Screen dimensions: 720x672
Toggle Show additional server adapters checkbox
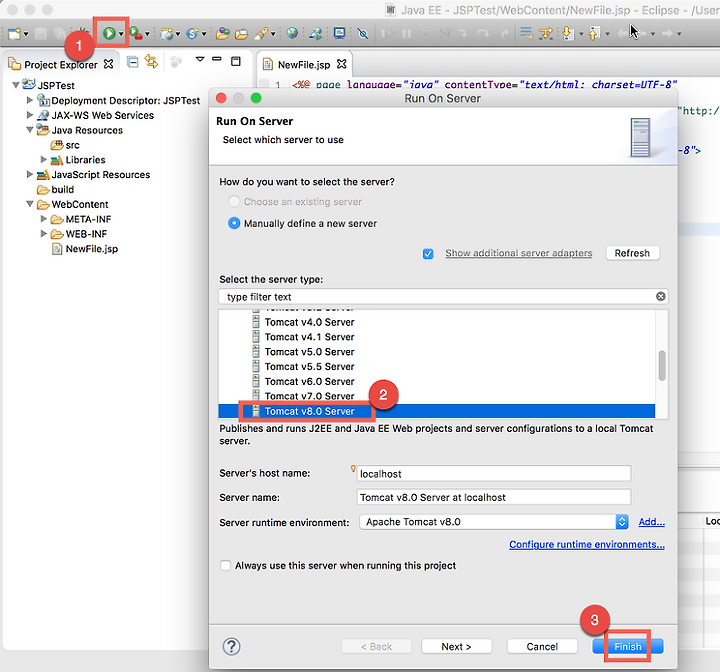pyautogui.click(x=428, y=254)
